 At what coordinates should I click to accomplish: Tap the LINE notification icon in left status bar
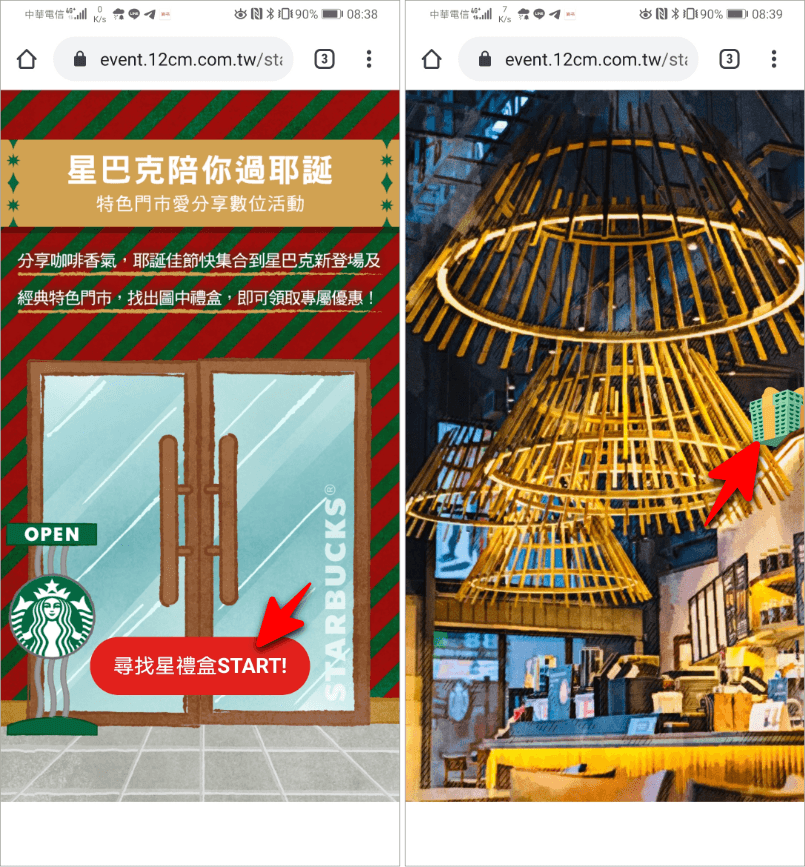[134, 14]
